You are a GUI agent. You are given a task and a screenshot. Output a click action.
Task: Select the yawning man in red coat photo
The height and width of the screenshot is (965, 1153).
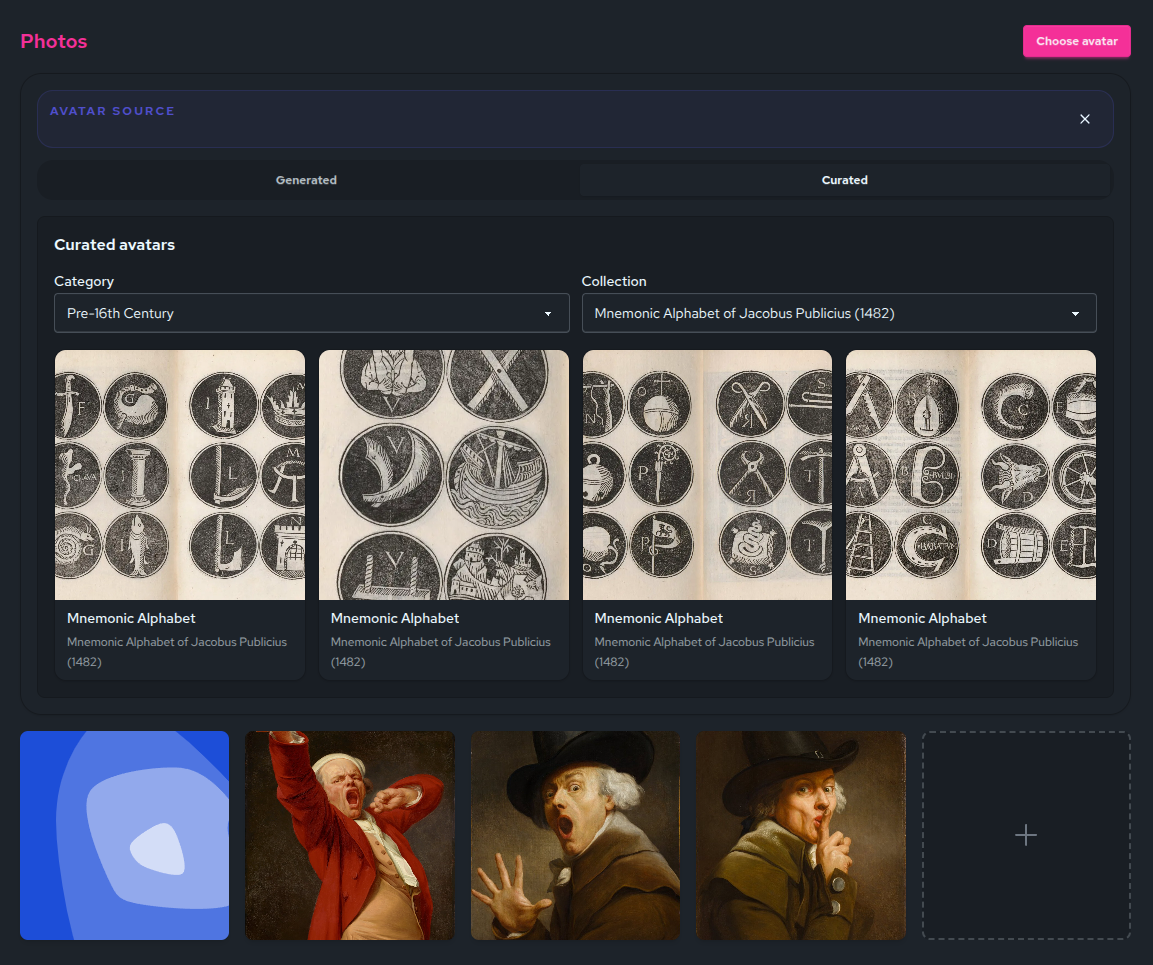[350, 836]
